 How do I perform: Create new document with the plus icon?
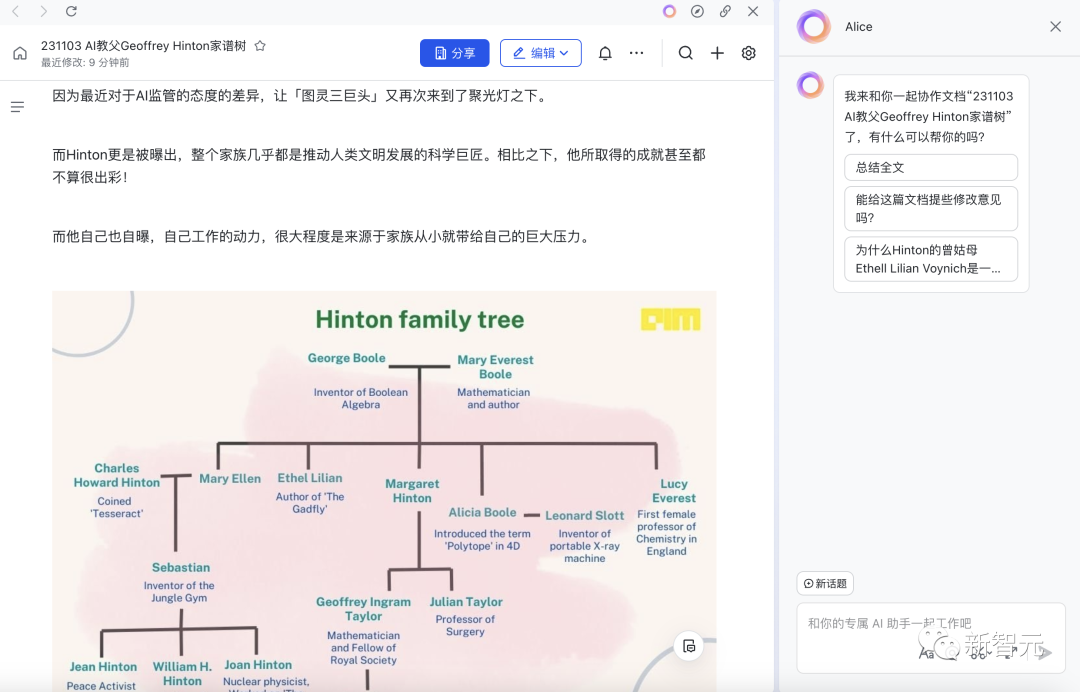717,53
